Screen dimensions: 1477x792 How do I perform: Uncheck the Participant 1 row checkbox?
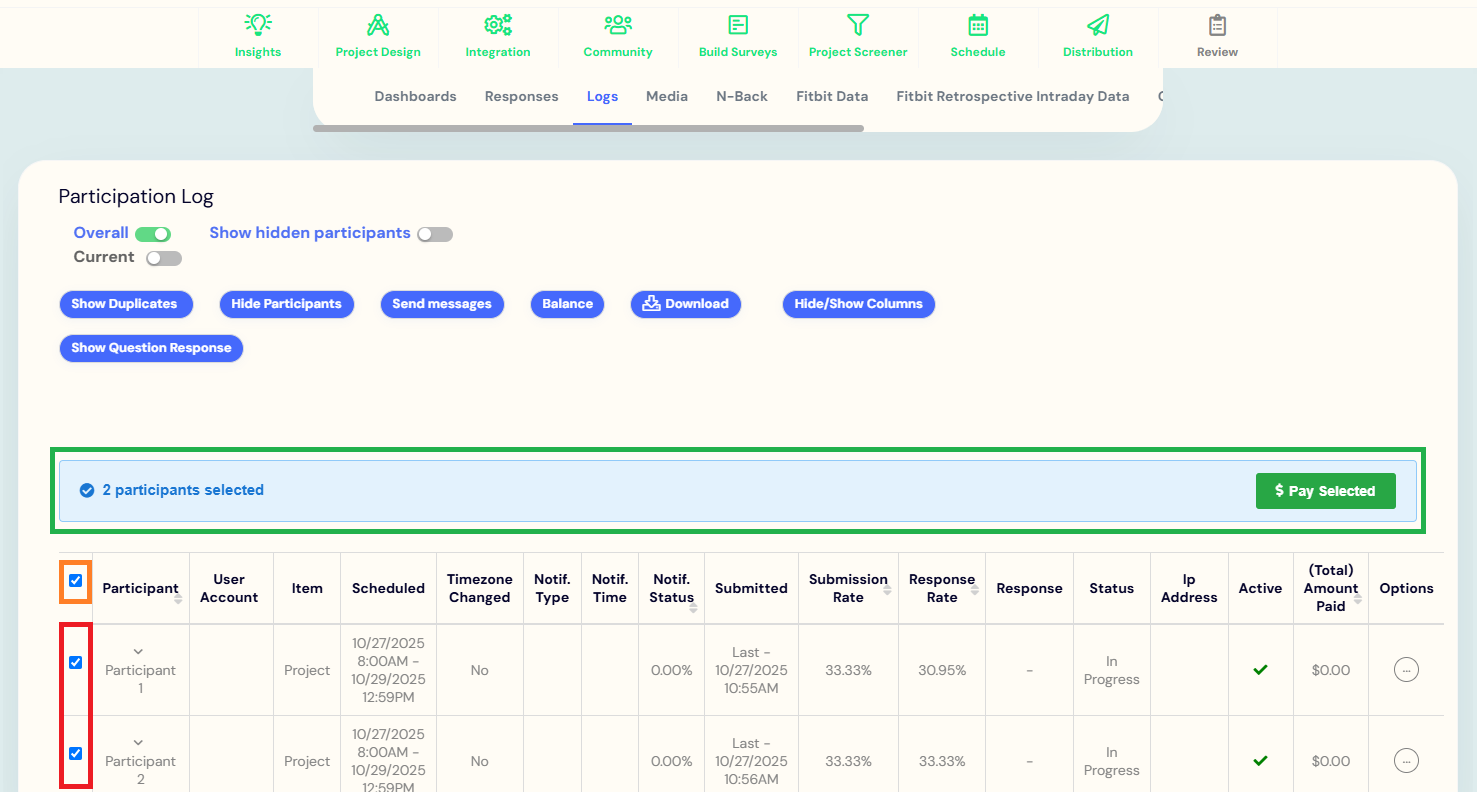click(76, 662)
